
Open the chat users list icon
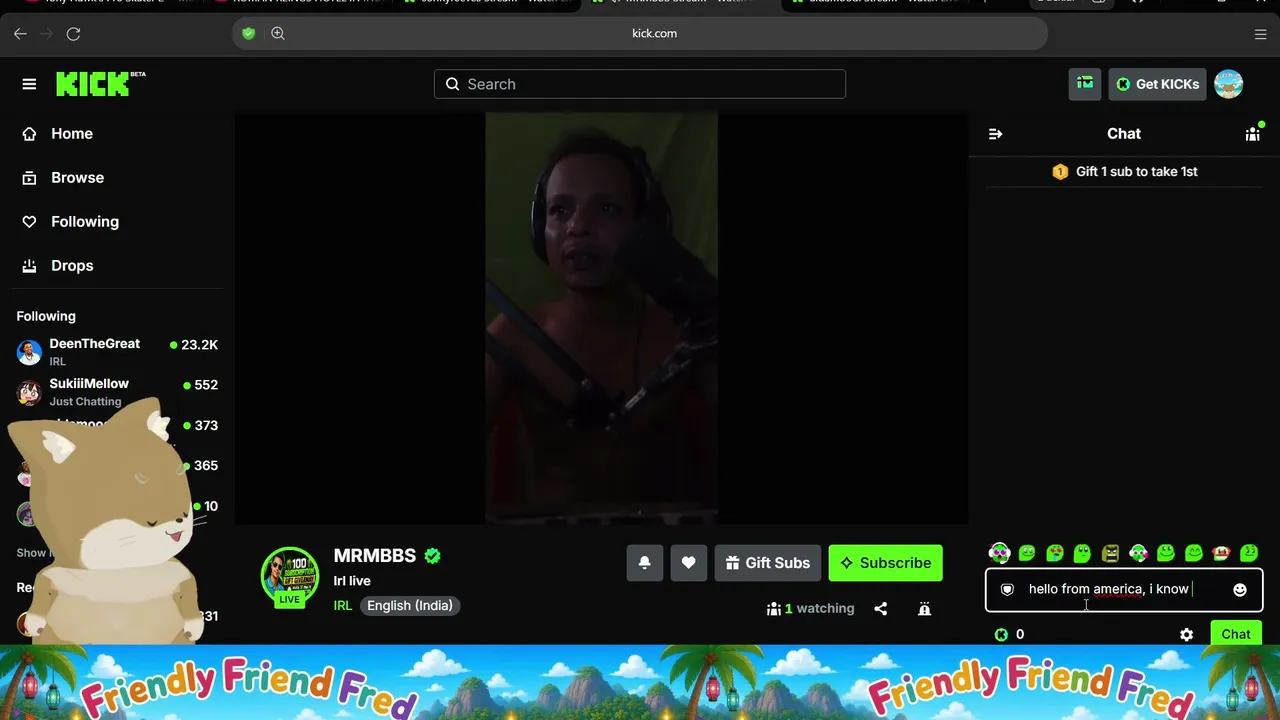[1252, 134]
